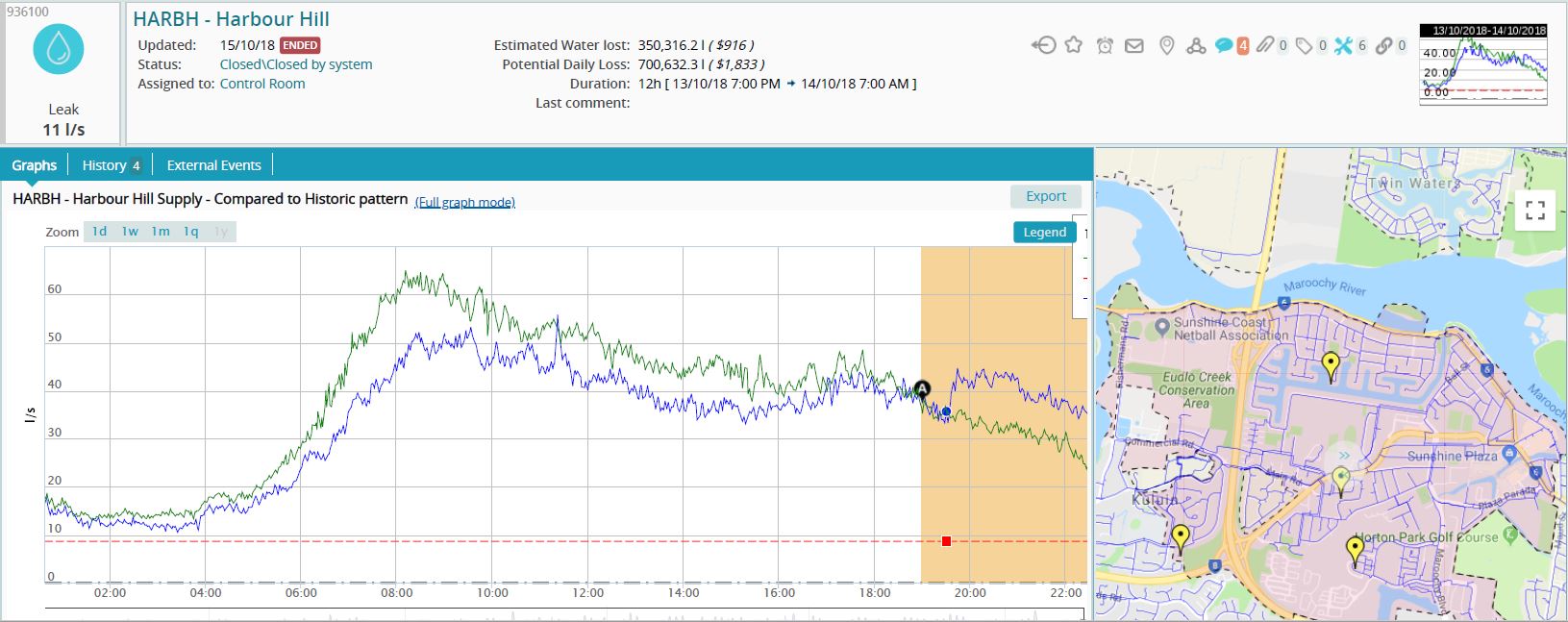Set graph zoom to 1d
Viewport: 1568px width, 622px height.
point(99,232)
